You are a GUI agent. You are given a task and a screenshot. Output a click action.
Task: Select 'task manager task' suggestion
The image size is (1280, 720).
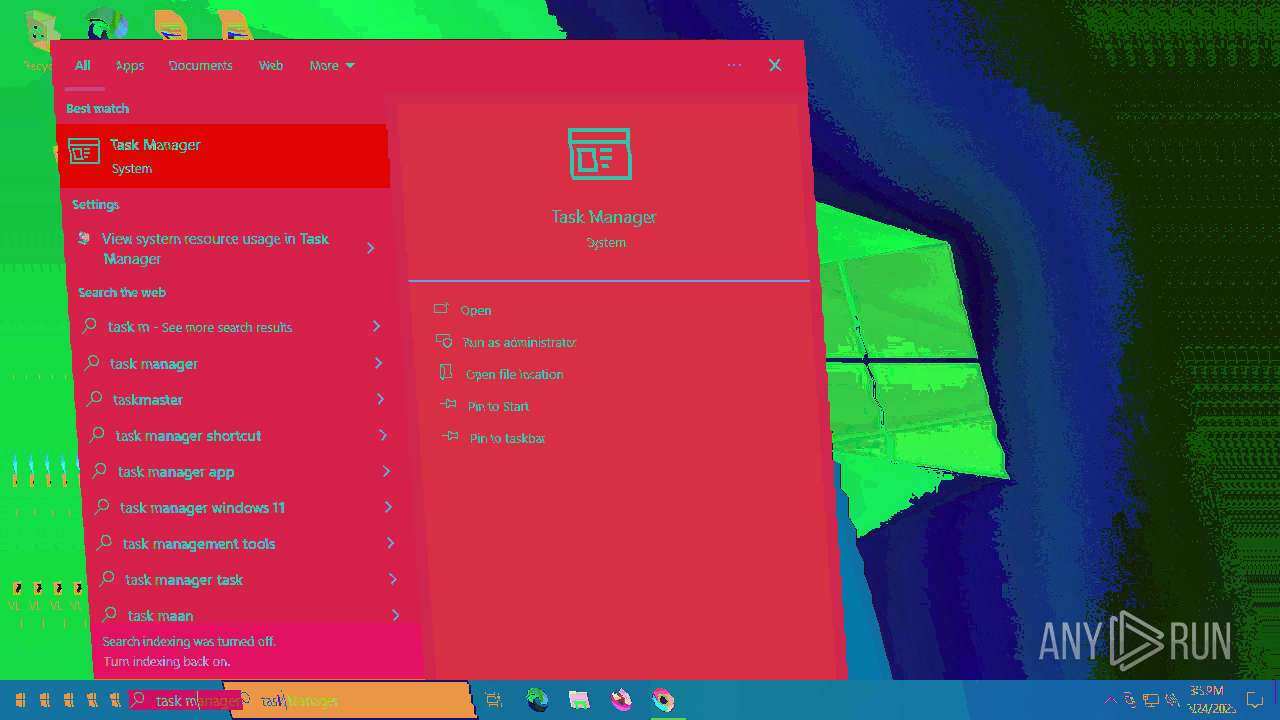184,580
